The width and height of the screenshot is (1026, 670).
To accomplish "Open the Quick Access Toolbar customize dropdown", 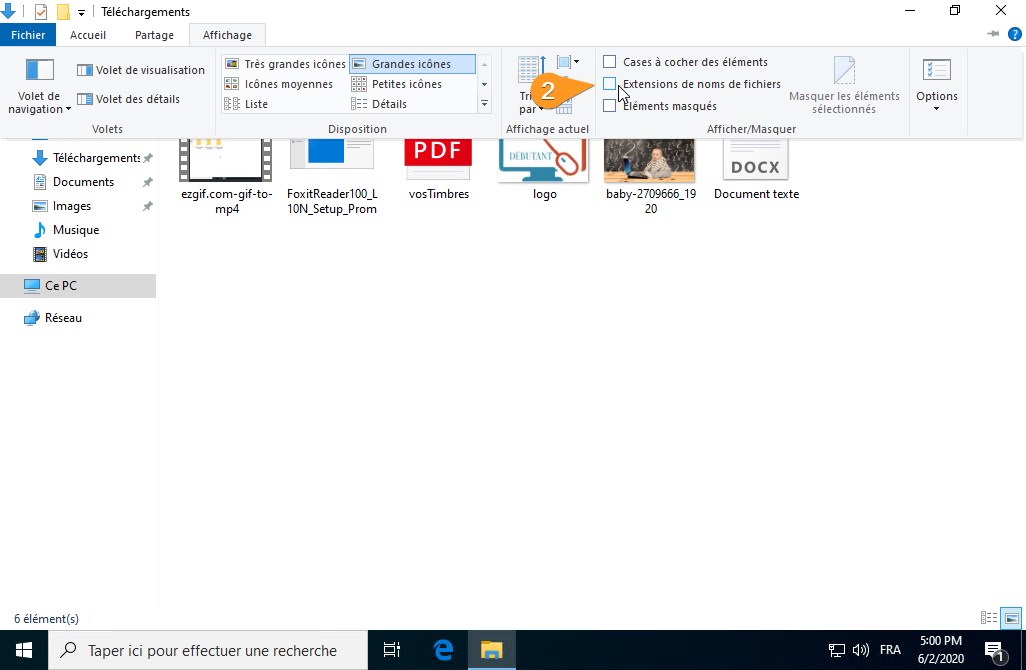I will tap(81, 12).
